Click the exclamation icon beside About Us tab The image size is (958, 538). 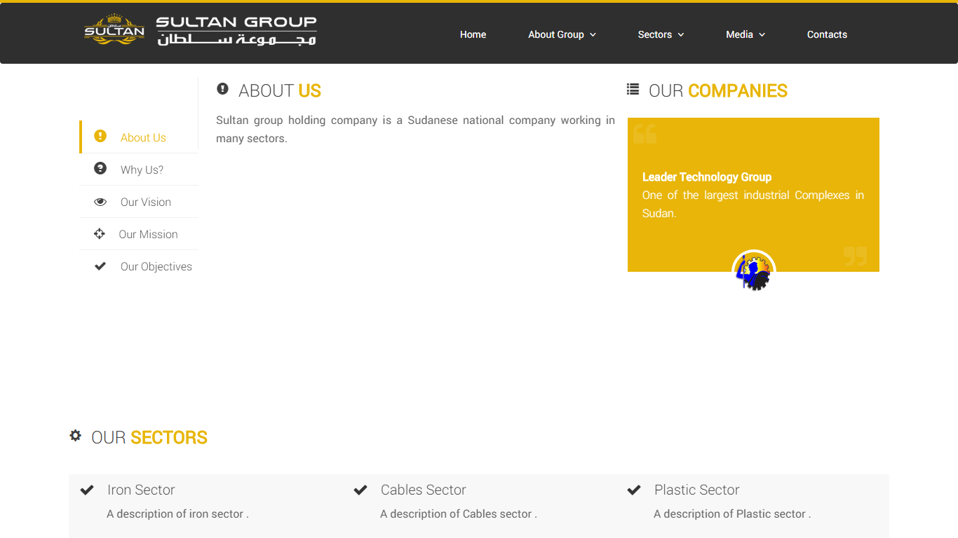point(100,136)
